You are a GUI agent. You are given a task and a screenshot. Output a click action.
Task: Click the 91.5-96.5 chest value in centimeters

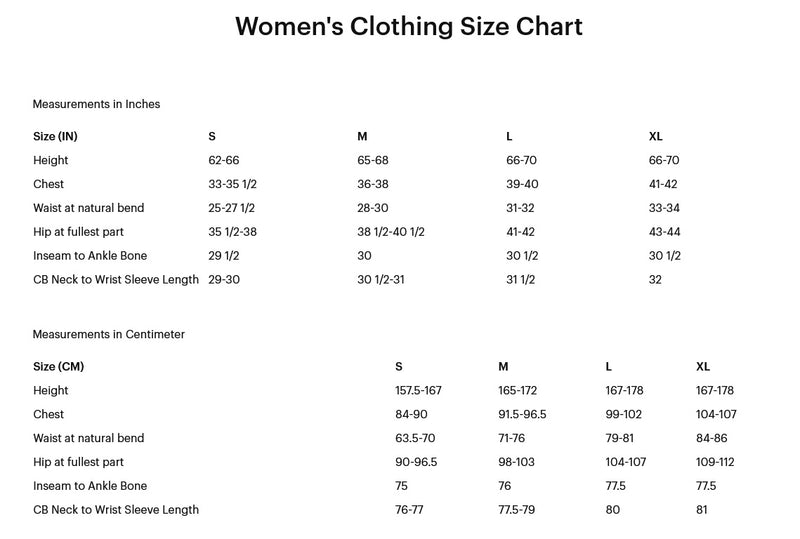522,414
